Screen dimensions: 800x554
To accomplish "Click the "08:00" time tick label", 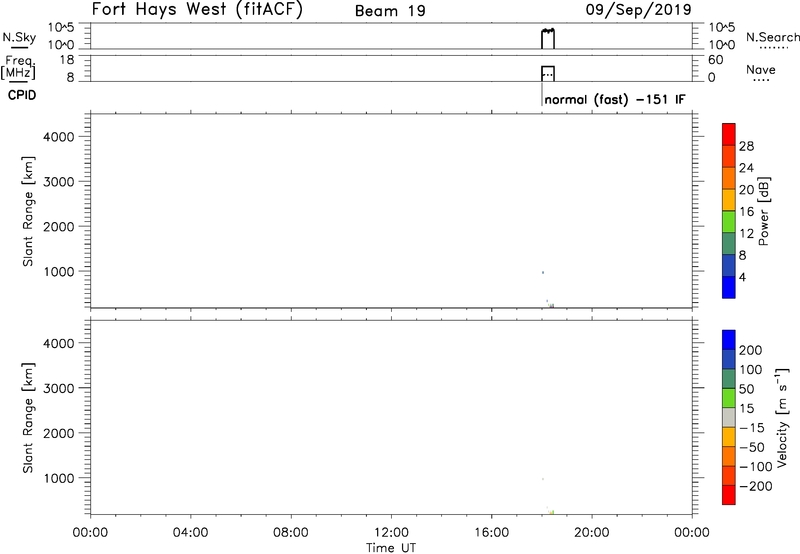I will [x=291, y=533].
